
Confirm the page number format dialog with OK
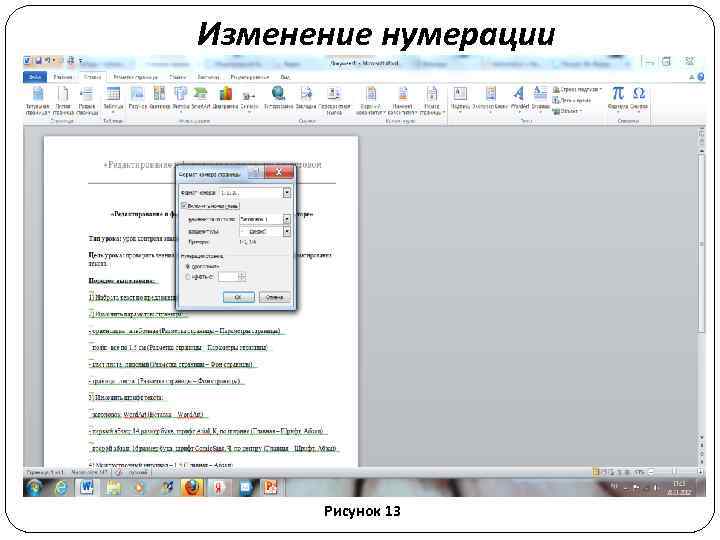click(x=238, y=297)
